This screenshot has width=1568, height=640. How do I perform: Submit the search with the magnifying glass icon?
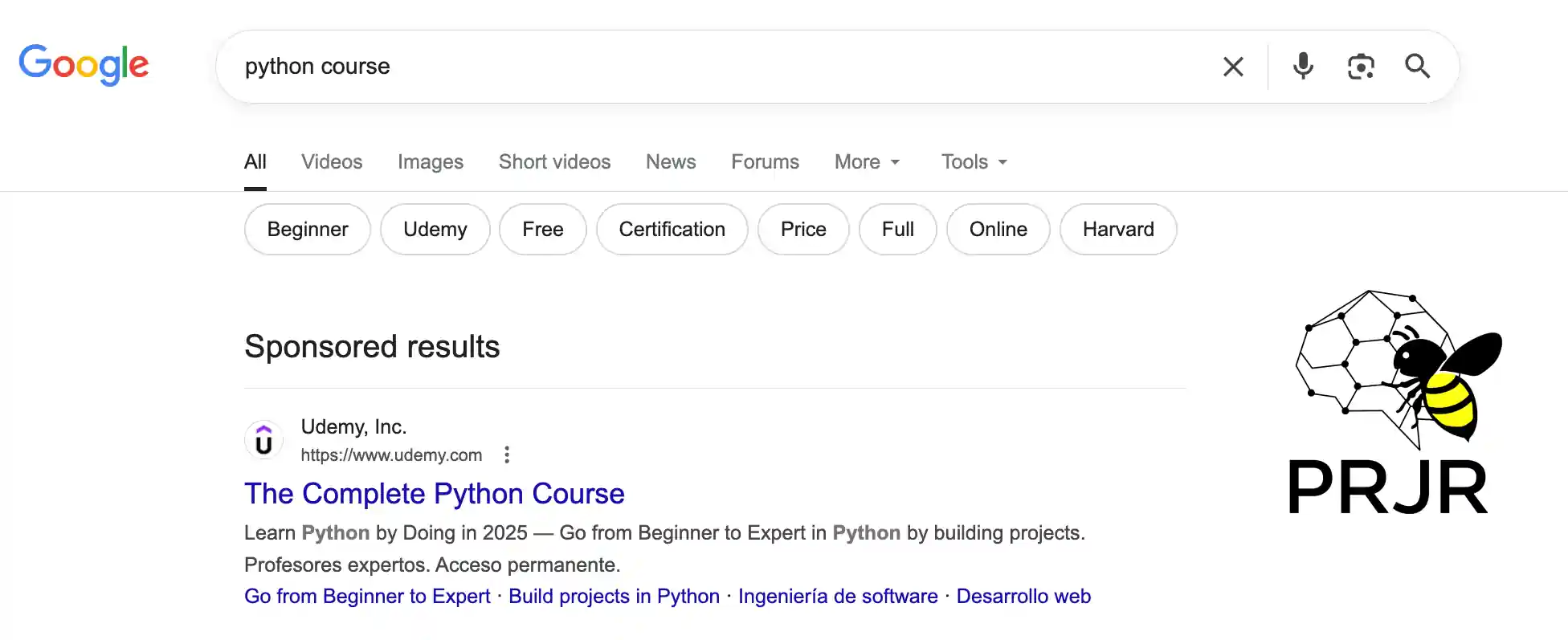1417,66
